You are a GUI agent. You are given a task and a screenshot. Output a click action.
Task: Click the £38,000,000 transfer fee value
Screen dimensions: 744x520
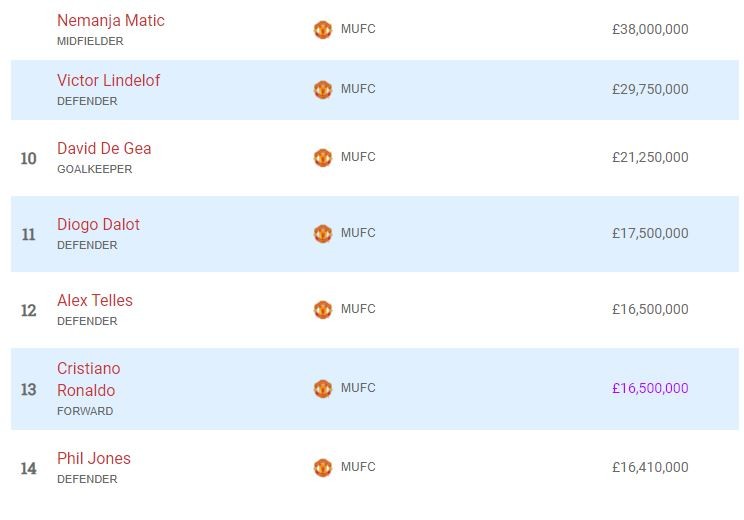[650, 30]
